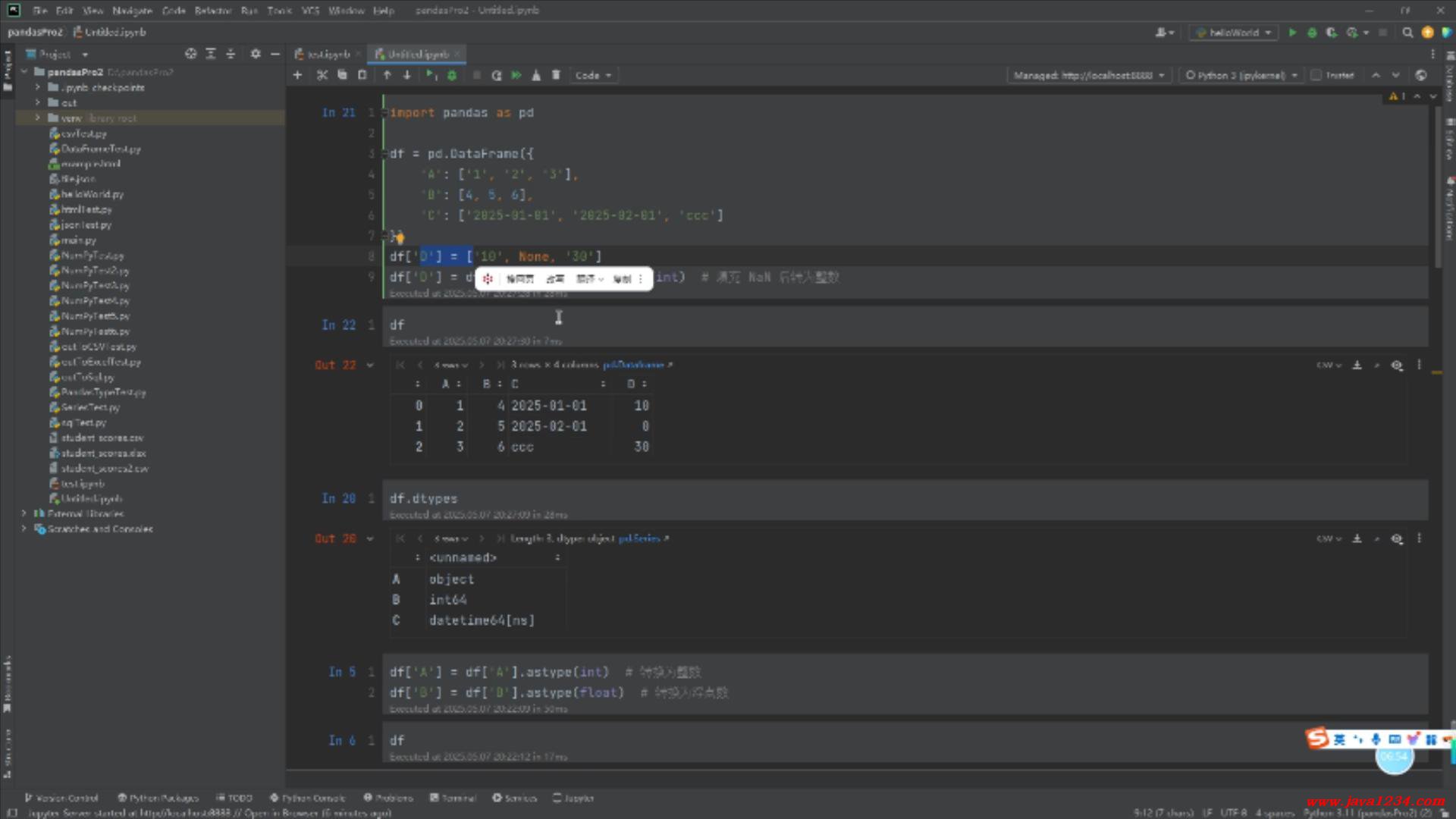Image resolution: width=1456 pixels, height=819 pixels.
Task: Toggle eye view icon for Out 22
Action: pyautogui.click(x=1397, y=365)
